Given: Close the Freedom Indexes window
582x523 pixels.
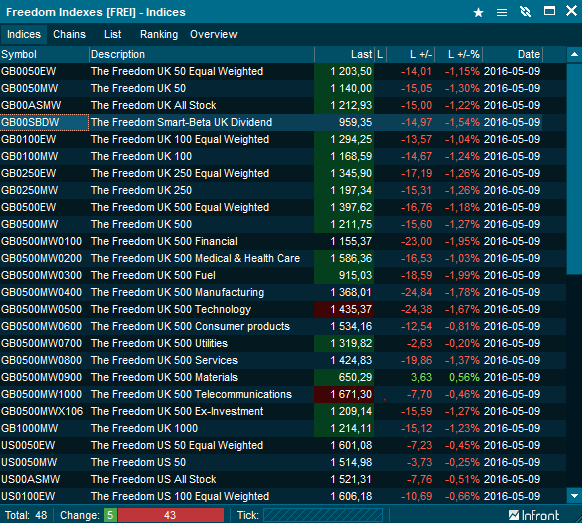Looking at the screenshot, I should 572,11.
